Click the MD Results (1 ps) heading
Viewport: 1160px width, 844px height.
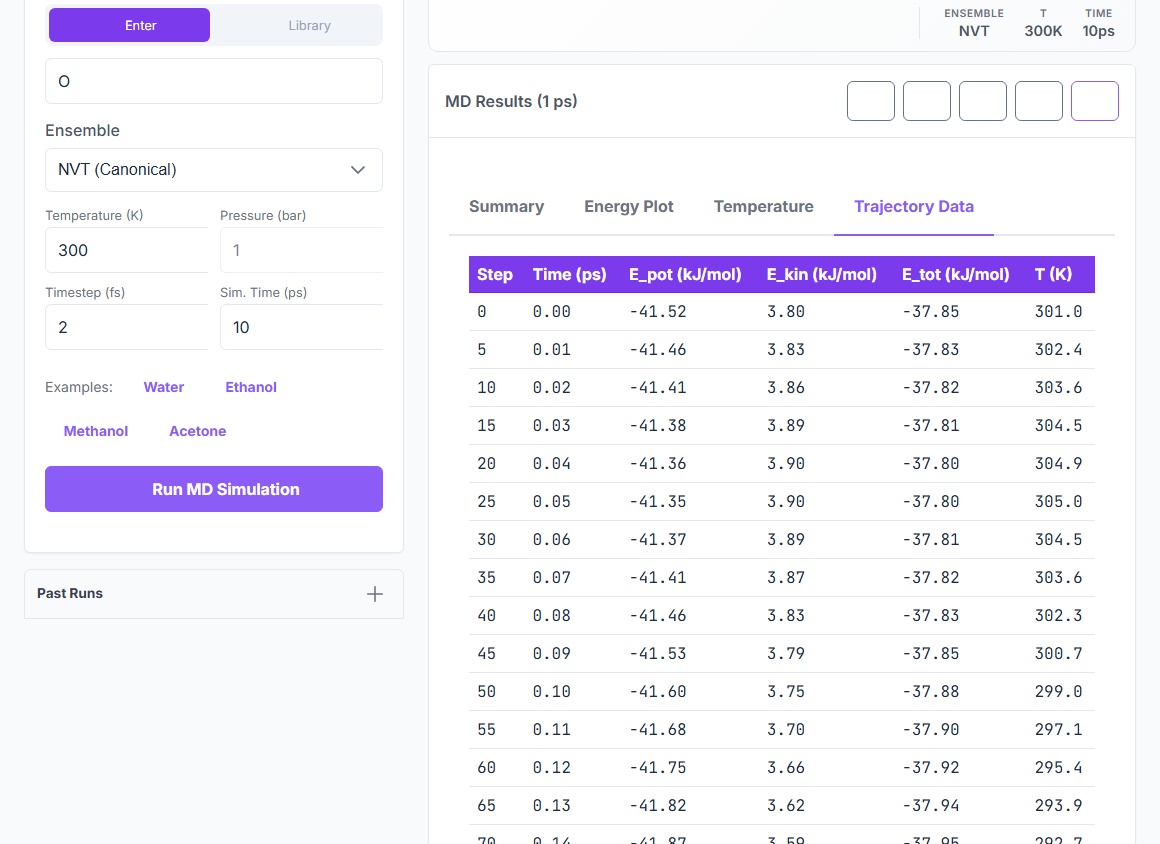click(x=511, y=101)
